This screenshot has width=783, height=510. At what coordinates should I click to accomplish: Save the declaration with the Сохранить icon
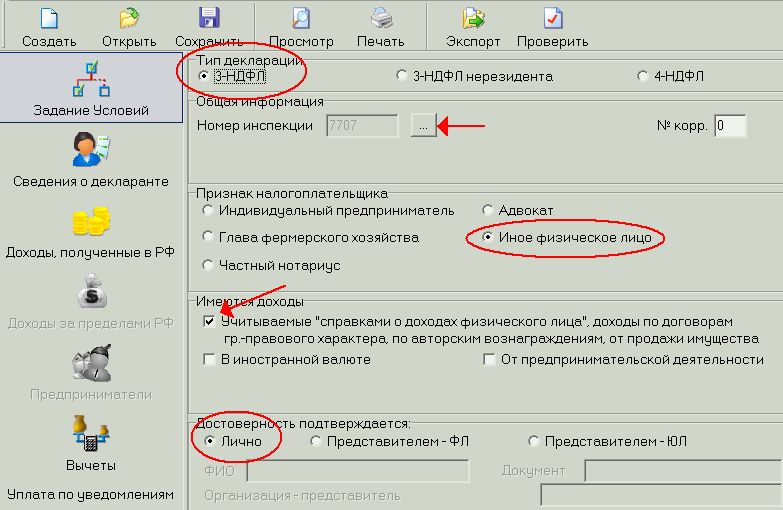pyautogui.click(x=209, y=18)
